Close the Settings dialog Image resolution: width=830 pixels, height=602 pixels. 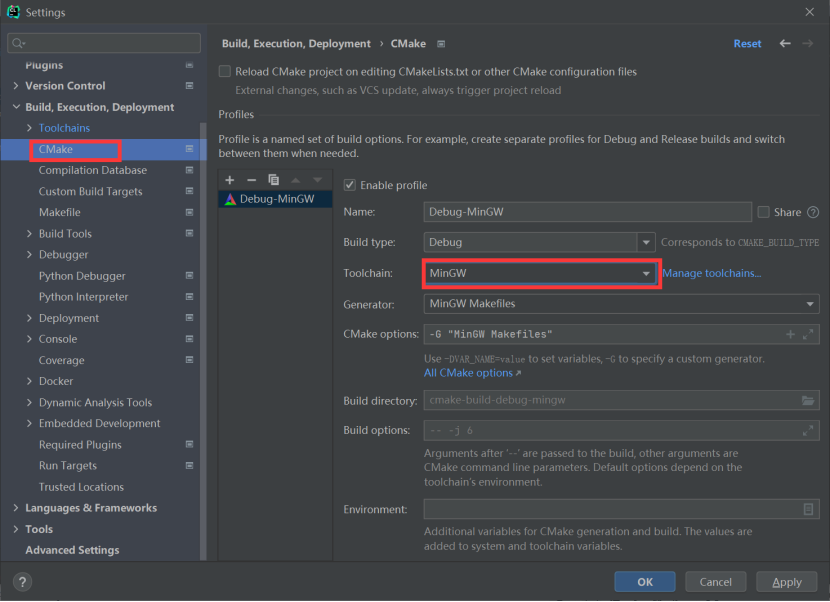tap(809, 12)
